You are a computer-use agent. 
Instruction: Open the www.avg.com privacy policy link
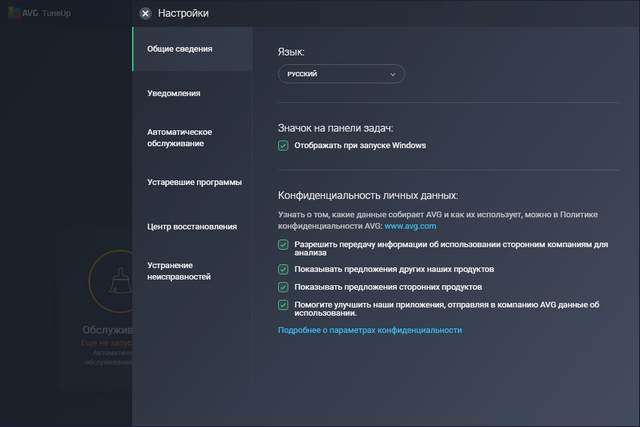tap(406, 228)
